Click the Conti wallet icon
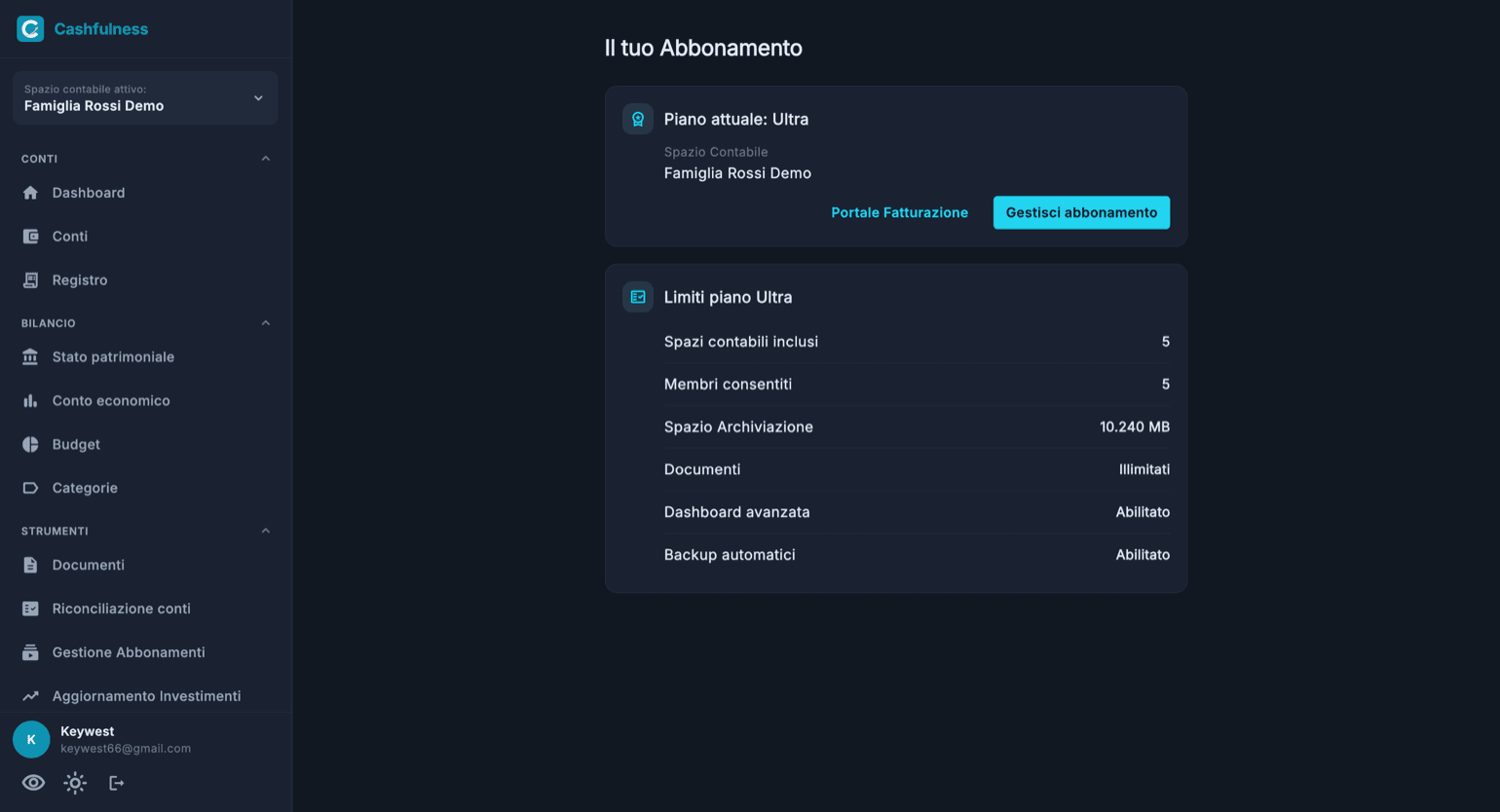 pos(30,237)
